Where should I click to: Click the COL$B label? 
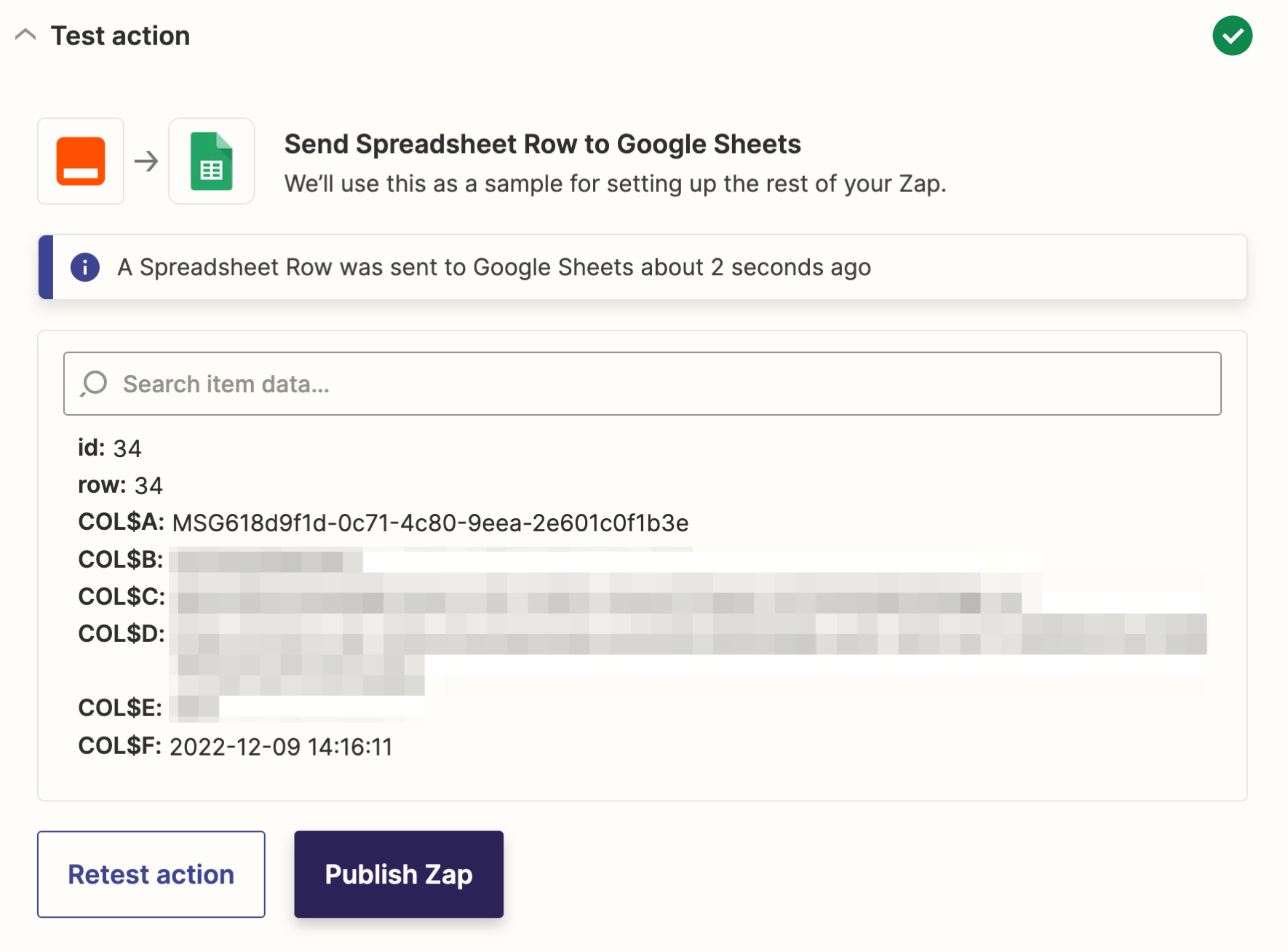pyautogui.click(x=121, y=559)
